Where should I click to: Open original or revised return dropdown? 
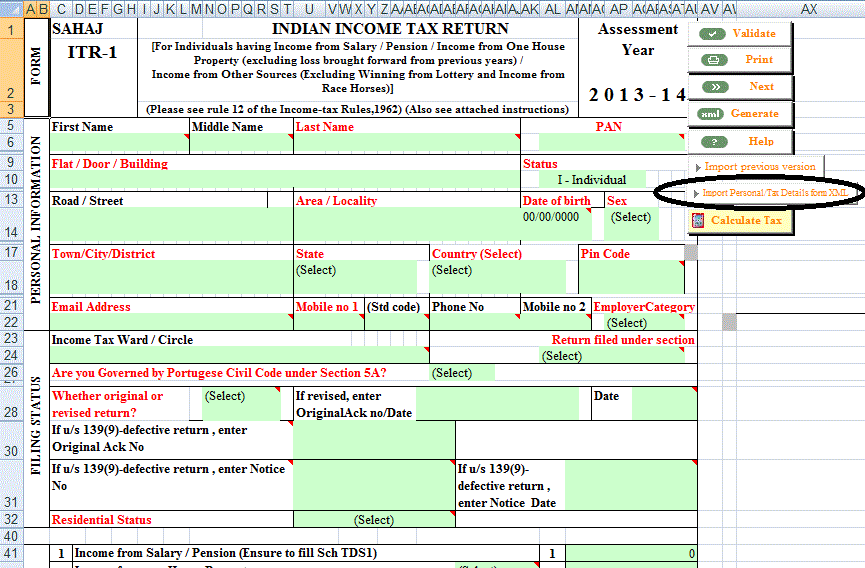242,404
